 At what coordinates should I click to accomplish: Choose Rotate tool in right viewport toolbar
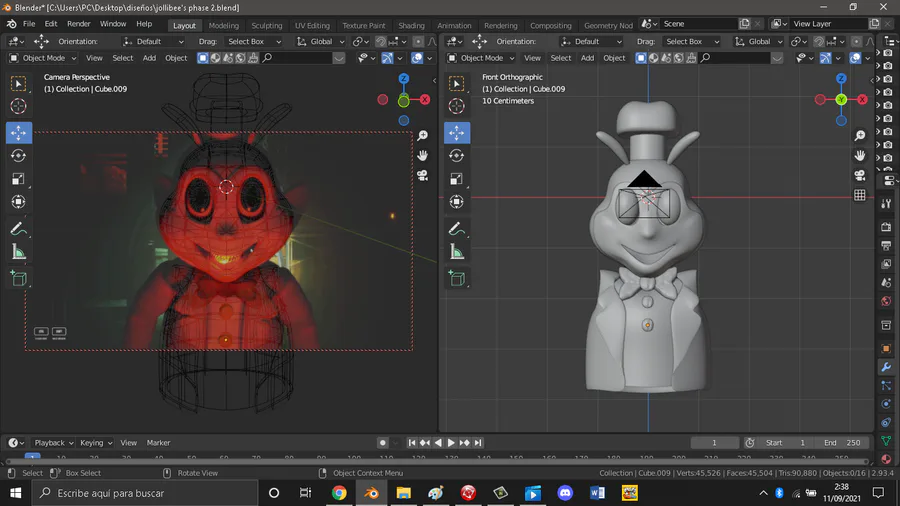coord(457,155)
